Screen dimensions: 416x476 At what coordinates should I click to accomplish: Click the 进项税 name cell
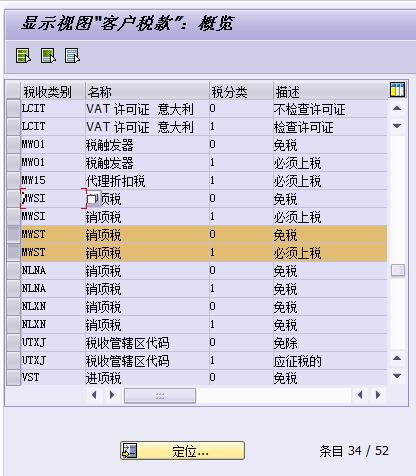pos(147,378)
